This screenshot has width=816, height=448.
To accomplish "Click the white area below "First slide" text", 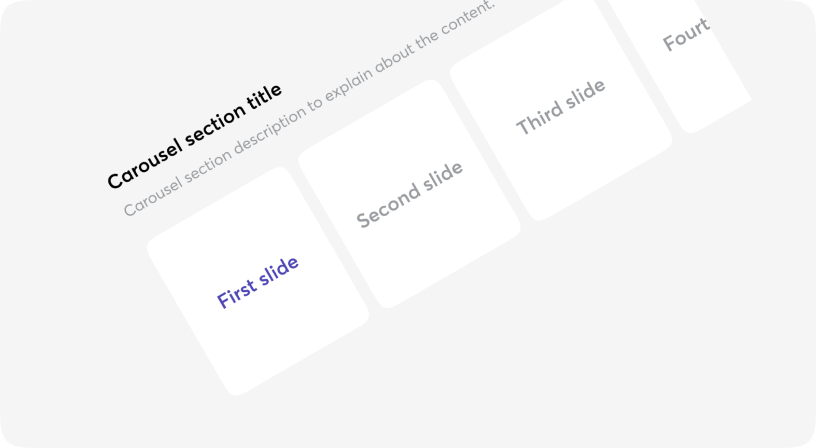I will (x=286, y=333).
